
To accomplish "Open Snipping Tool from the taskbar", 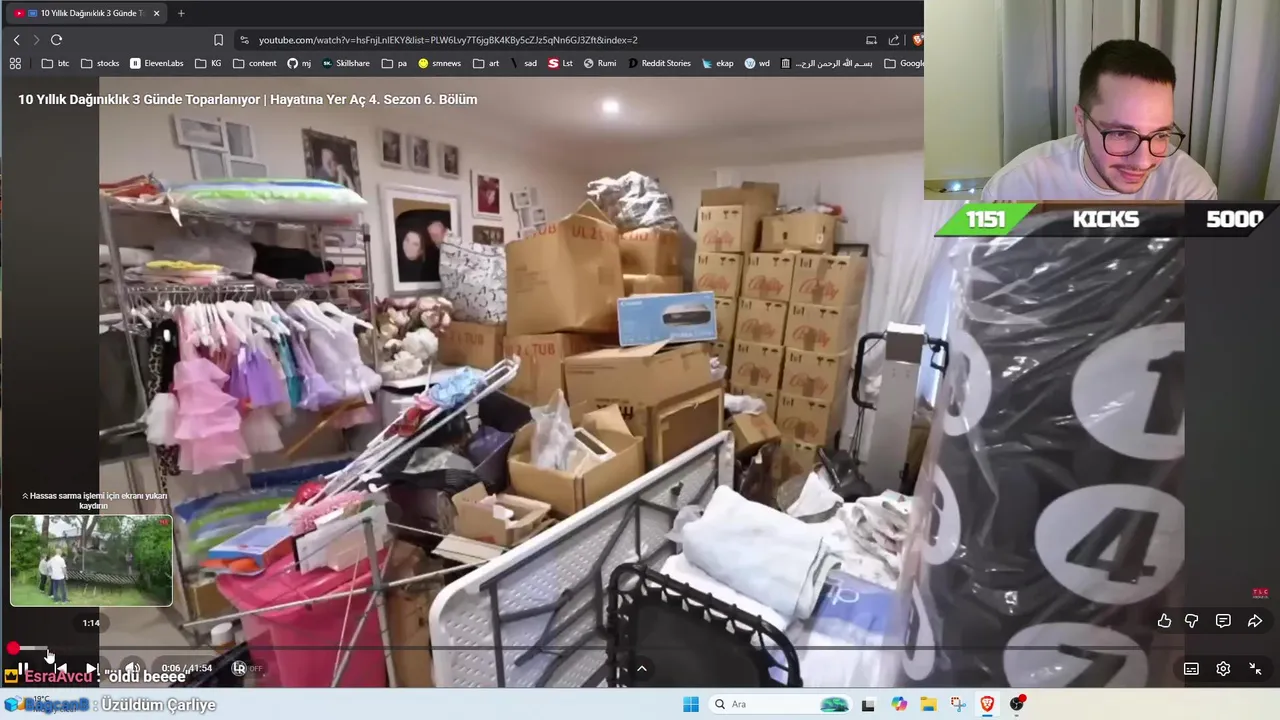I will [958, 704].
